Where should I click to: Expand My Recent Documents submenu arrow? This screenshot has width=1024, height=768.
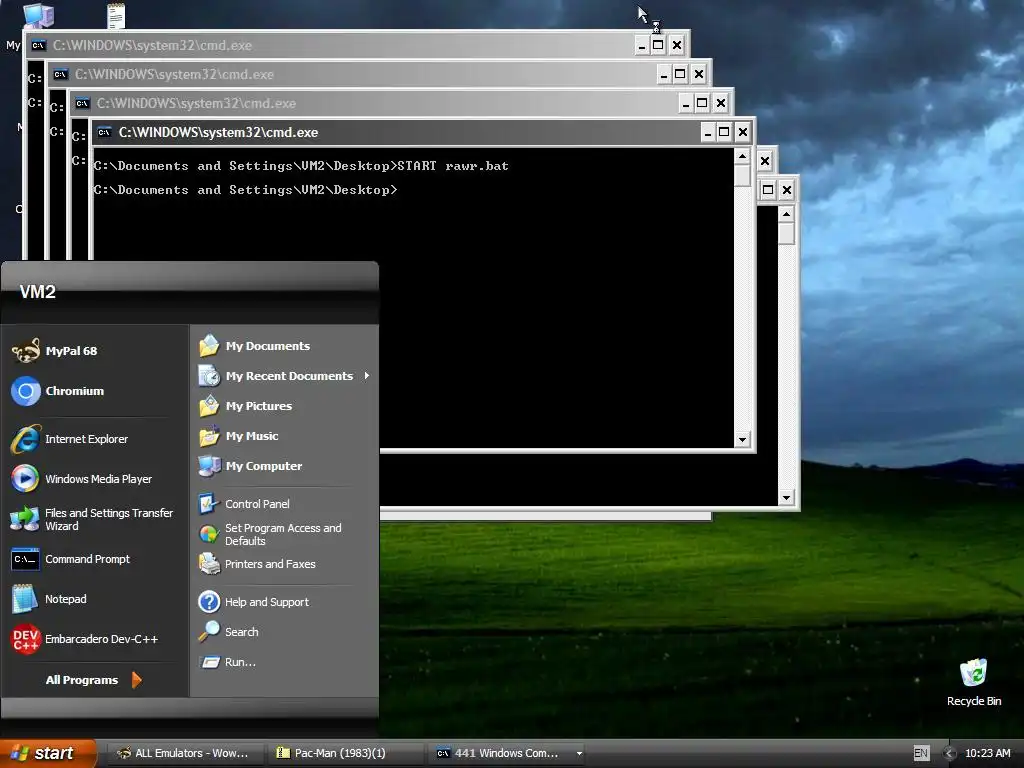click(367, 376)
